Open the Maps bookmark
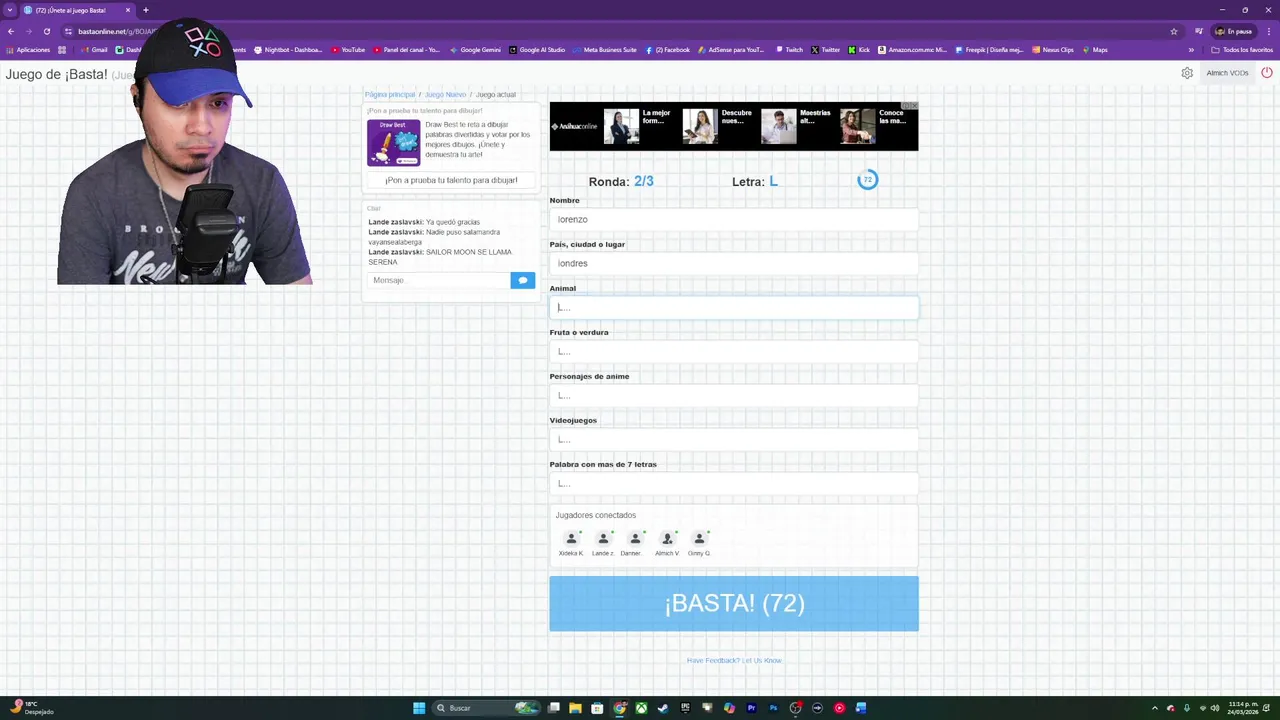This screenshot has height=720, width=1280. pyautogui.click(x=1094, y=50)
